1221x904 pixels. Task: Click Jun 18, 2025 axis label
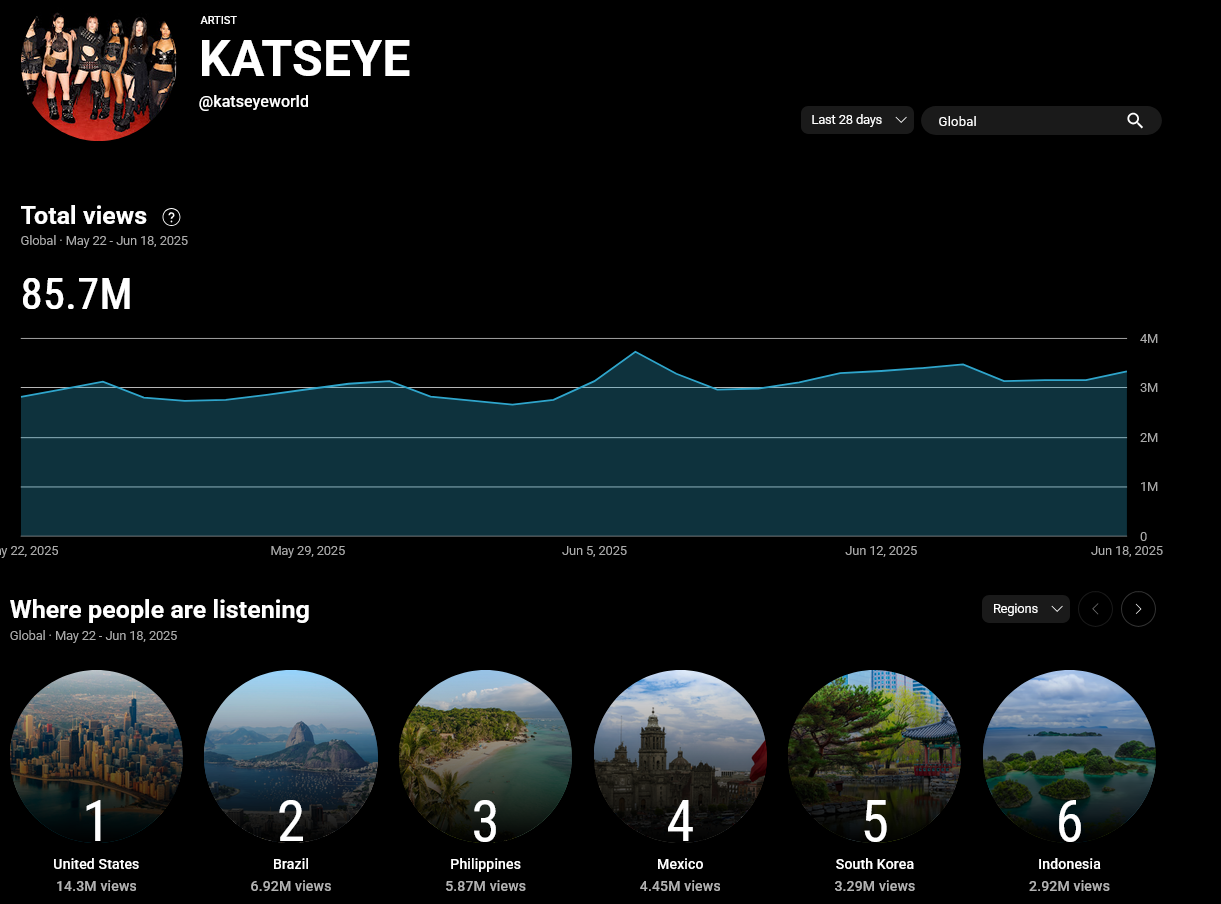(1127, 551)
